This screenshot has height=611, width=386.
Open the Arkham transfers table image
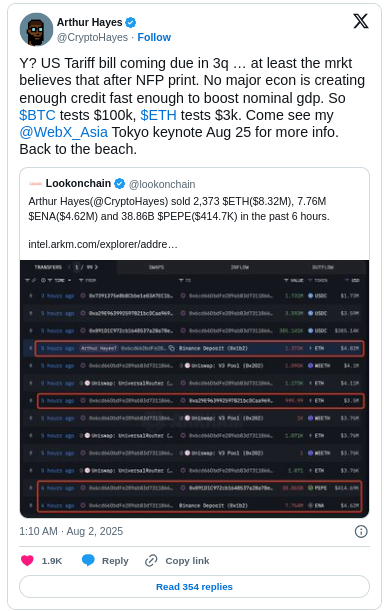click(x=194, y=388)
